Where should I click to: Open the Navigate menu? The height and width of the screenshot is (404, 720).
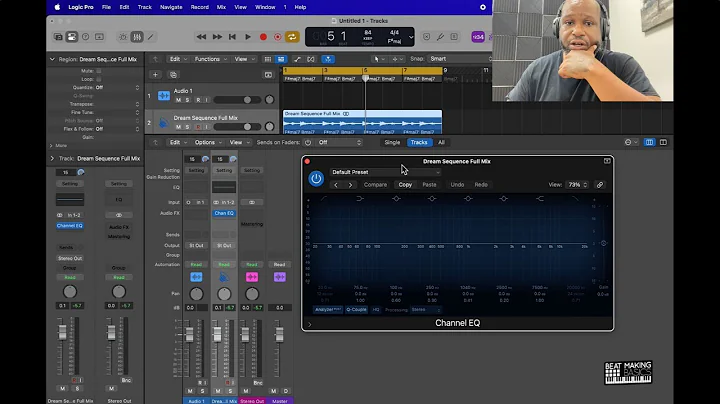tap(171, 7)
